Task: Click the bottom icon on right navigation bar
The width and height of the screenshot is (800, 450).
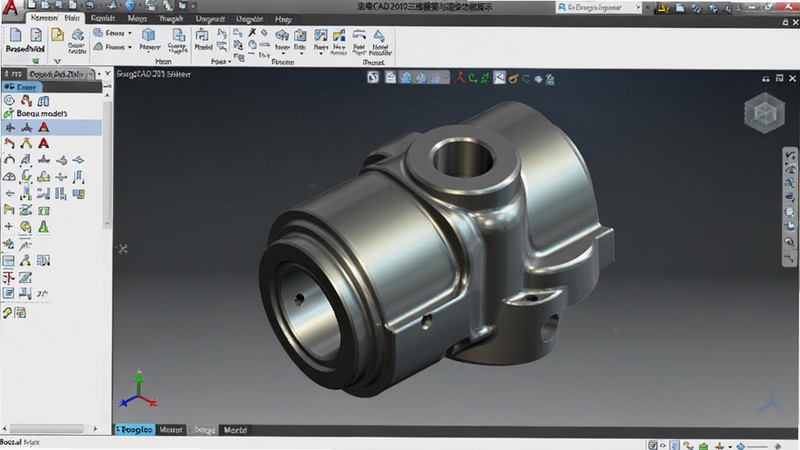Action: click(790, 258)
